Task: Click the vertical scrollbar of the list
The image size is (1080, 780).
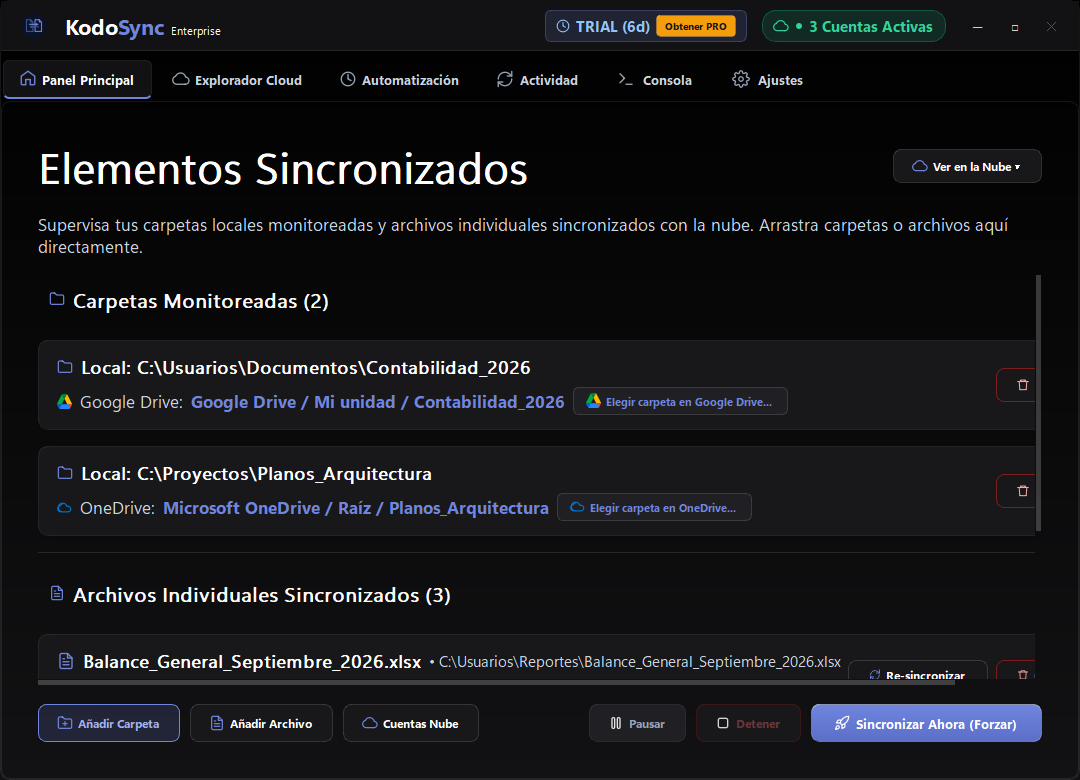Action: coord(1038,403)
